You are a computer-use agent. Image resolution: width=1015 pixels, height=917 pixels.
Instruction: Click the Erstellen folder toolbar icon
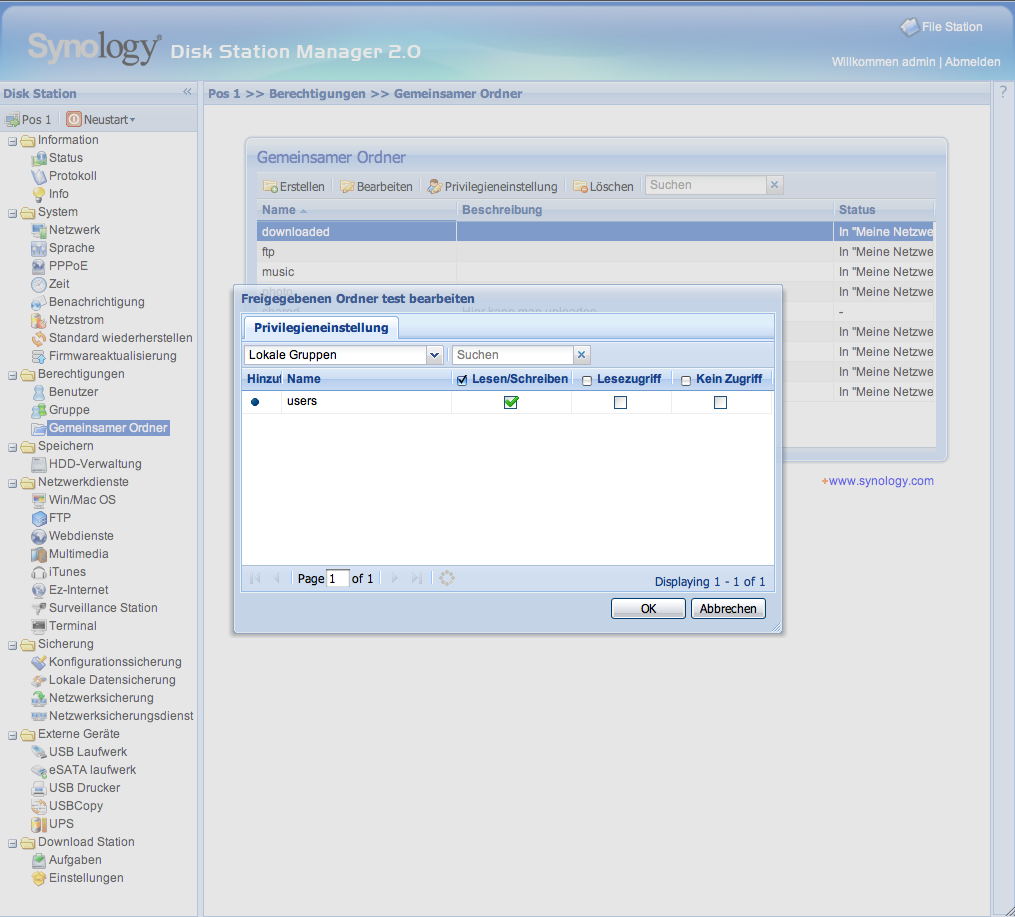tap(270, 186)
